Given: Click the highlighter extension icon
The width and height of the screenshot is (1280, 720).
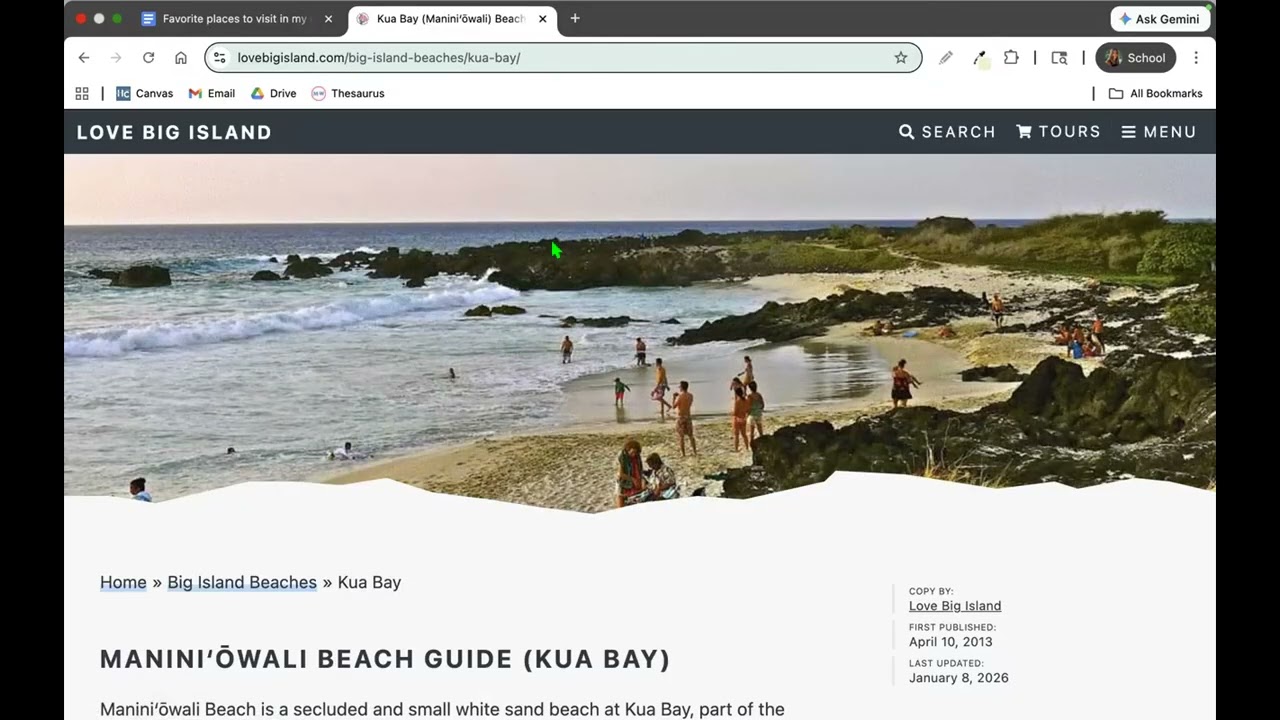Looking at the screenshot, I should (980, 58).
